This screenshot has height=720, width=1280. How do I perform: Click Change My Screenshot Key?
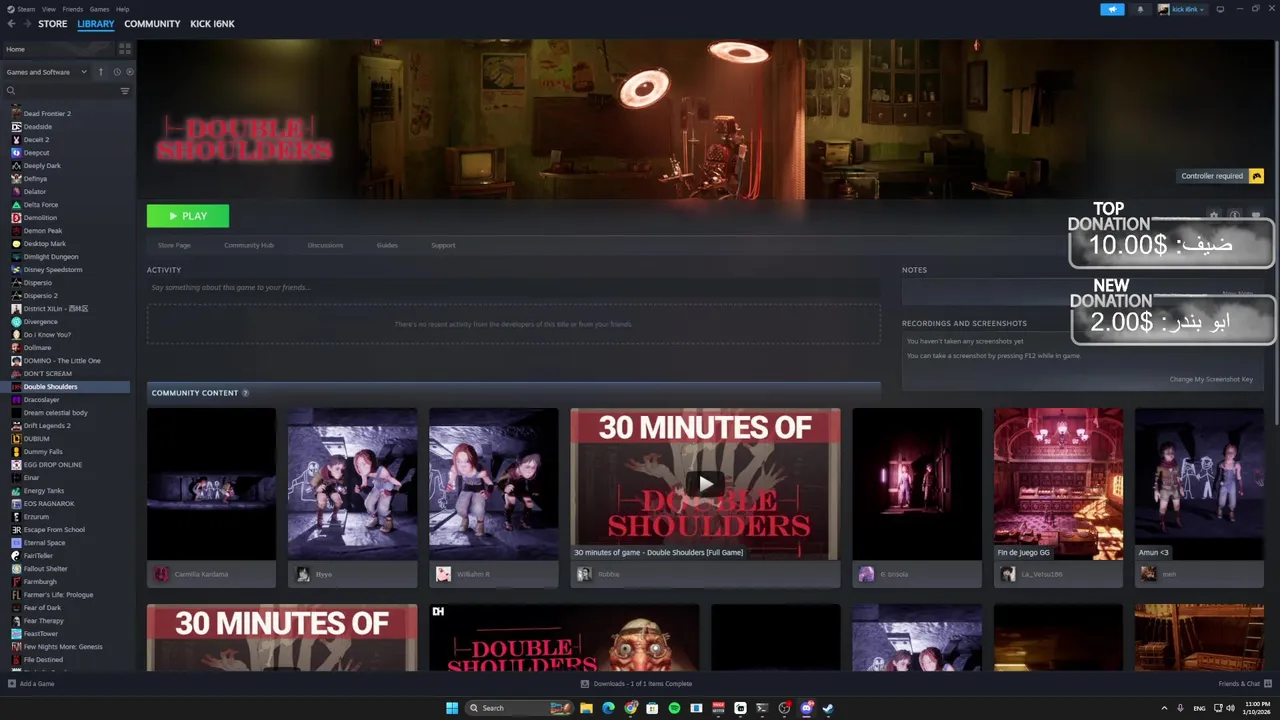1211,379
